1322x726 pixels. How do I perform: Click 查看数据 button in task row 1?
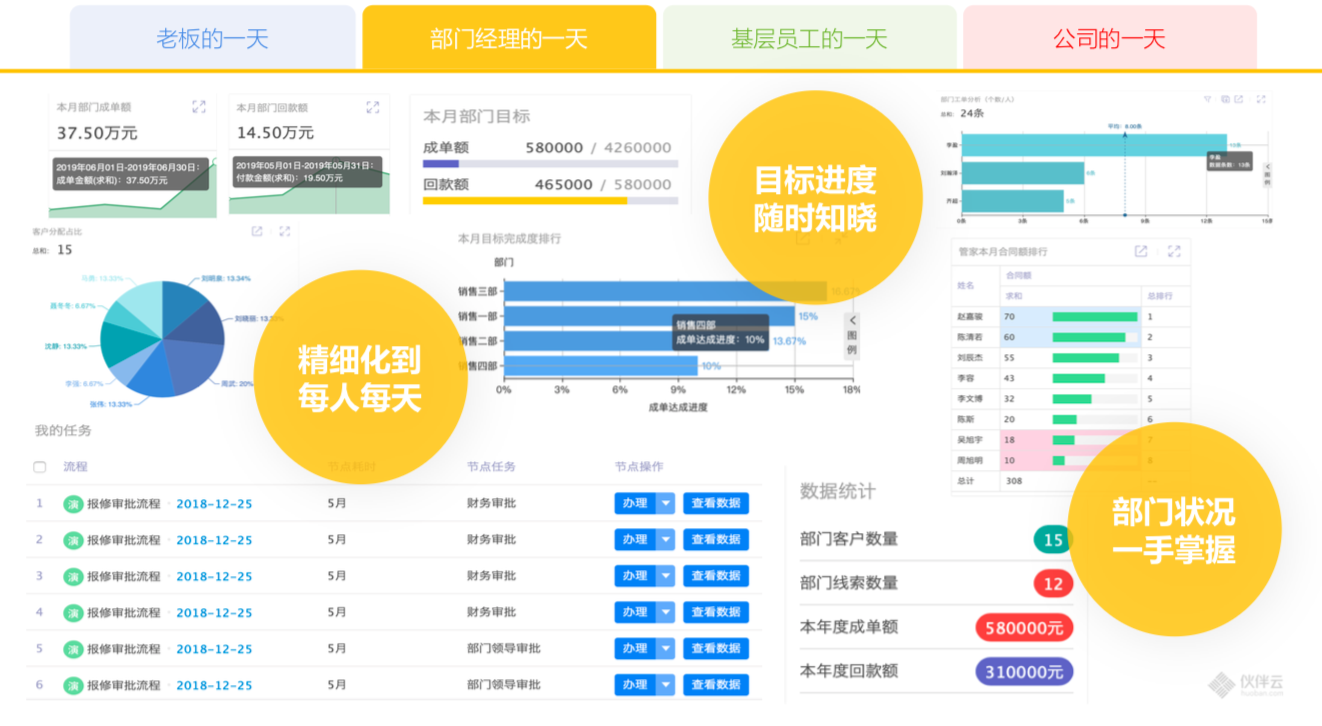tap(716, 503)
